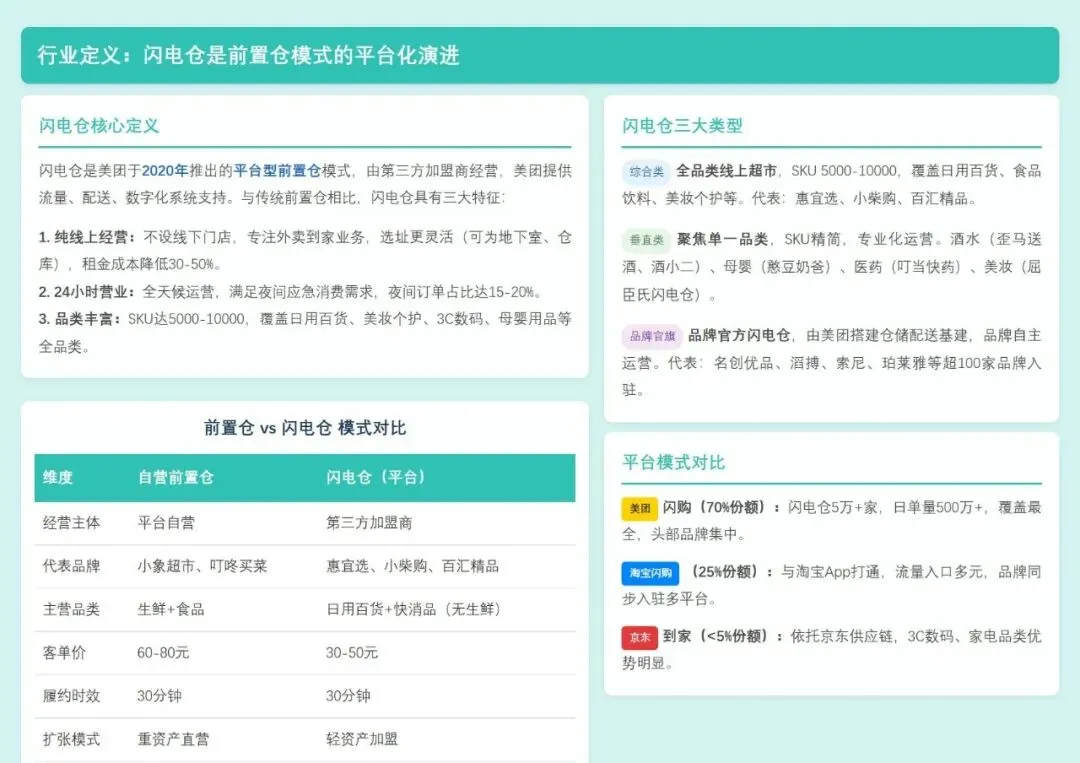Click the 60-80元 cell

pos(163,653)
